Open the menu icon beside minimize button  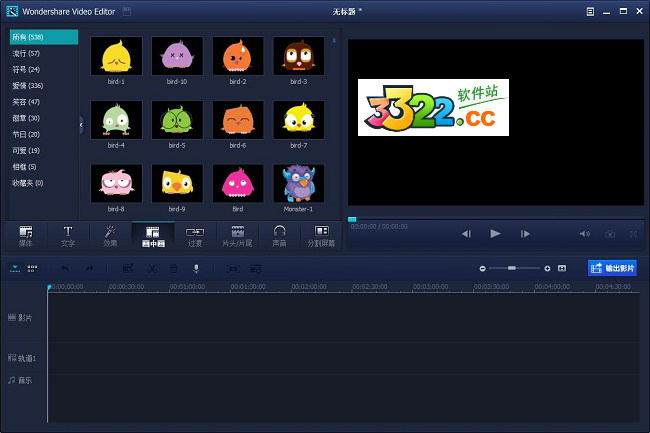coord(590,12)
